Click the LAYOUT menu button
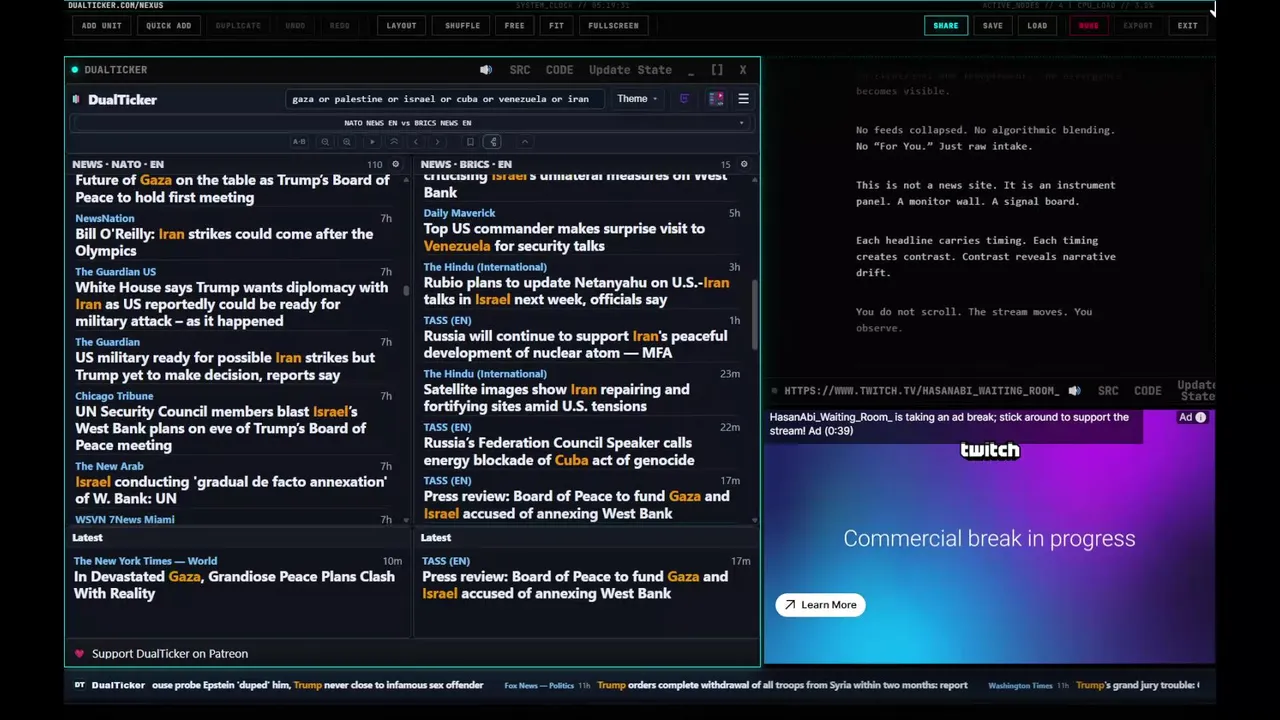This screenshot has width=1280, height=720. click(x=401, y=25)
